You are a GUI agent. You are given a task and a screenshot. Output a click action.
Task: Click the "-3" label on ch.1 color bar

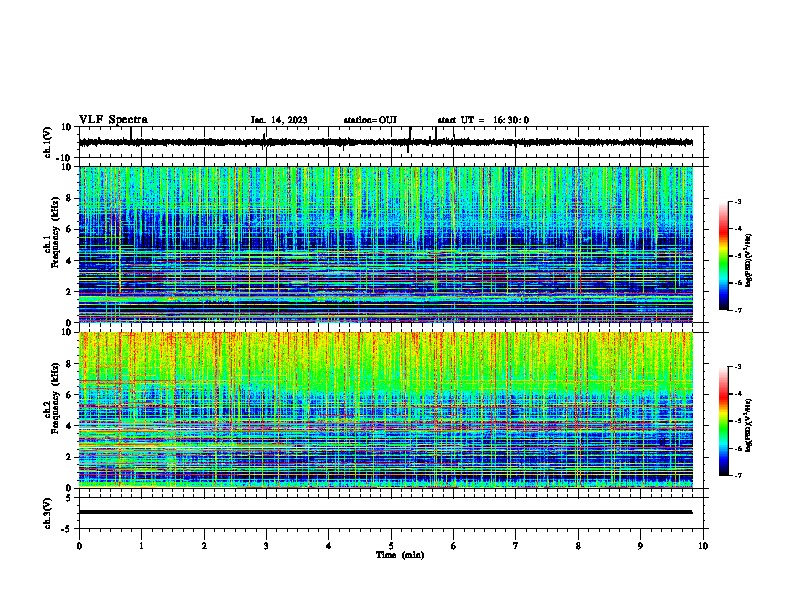coord(738,201)
